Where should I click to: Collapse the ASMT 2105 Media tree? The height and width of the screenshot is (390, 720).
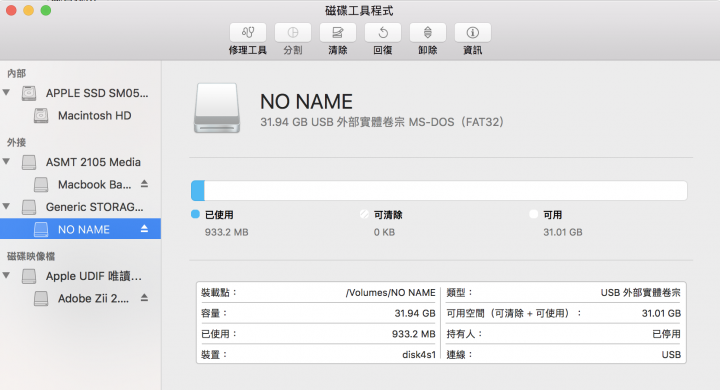click(x=6, y=161)
